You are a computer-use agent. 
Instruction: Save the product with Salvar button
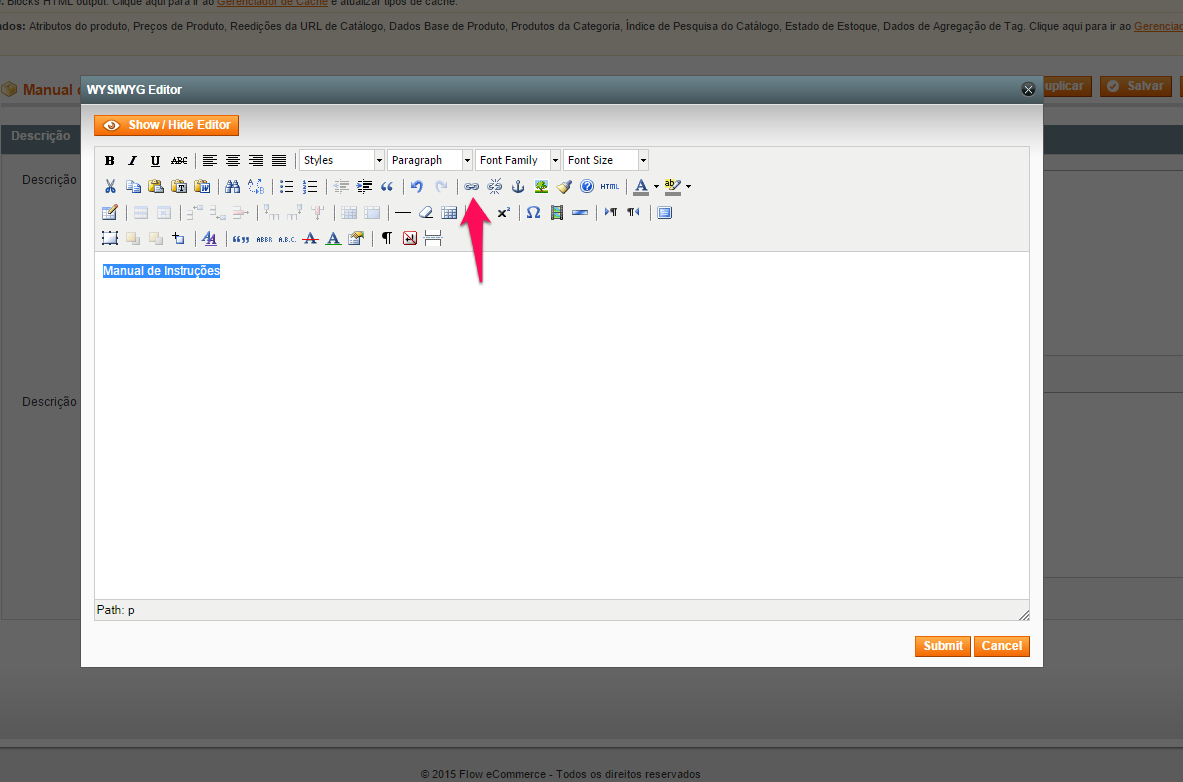[1136, 86]
